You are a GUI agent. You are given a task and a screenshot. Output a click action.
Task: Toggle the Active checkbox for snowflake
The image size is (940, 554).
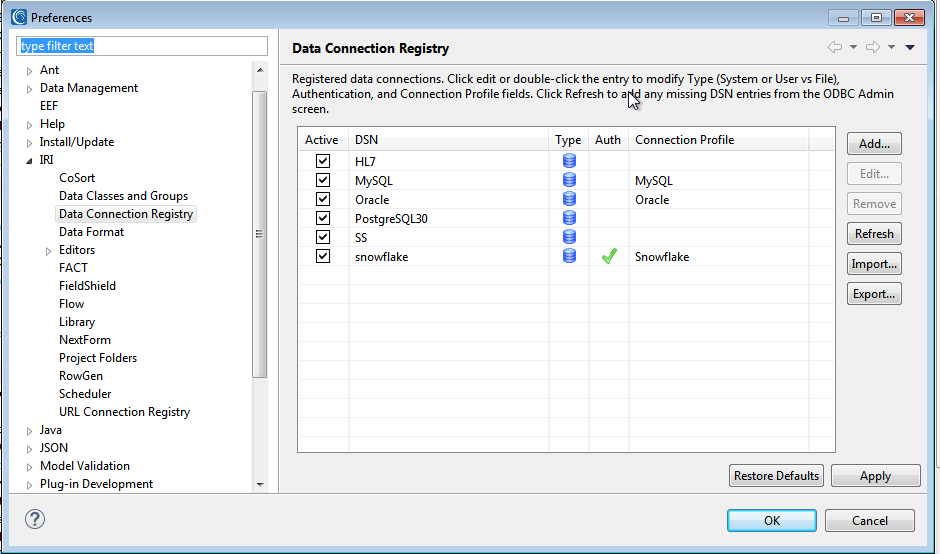323,256
